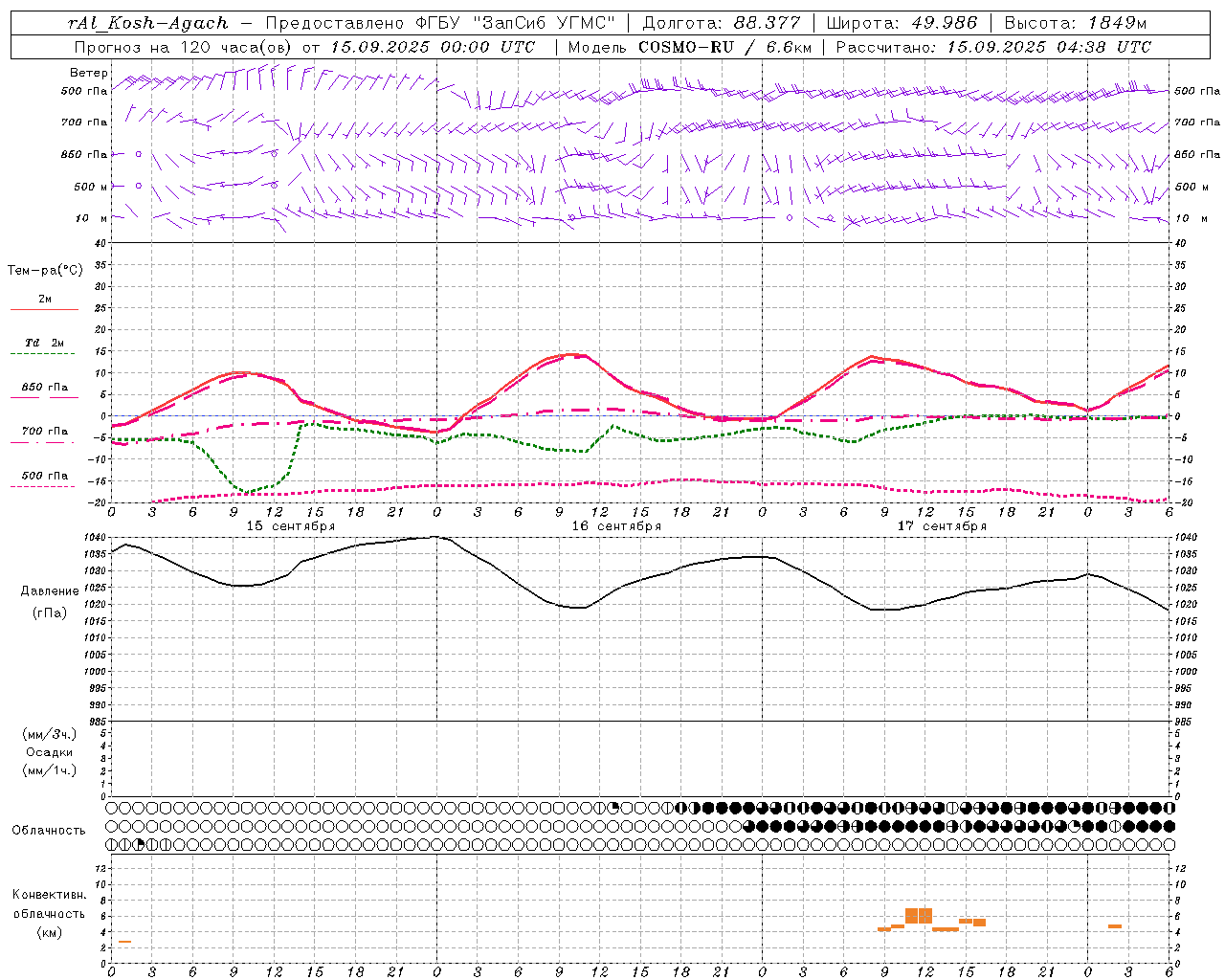Click the Давление panel label

[x=50, y=591]
